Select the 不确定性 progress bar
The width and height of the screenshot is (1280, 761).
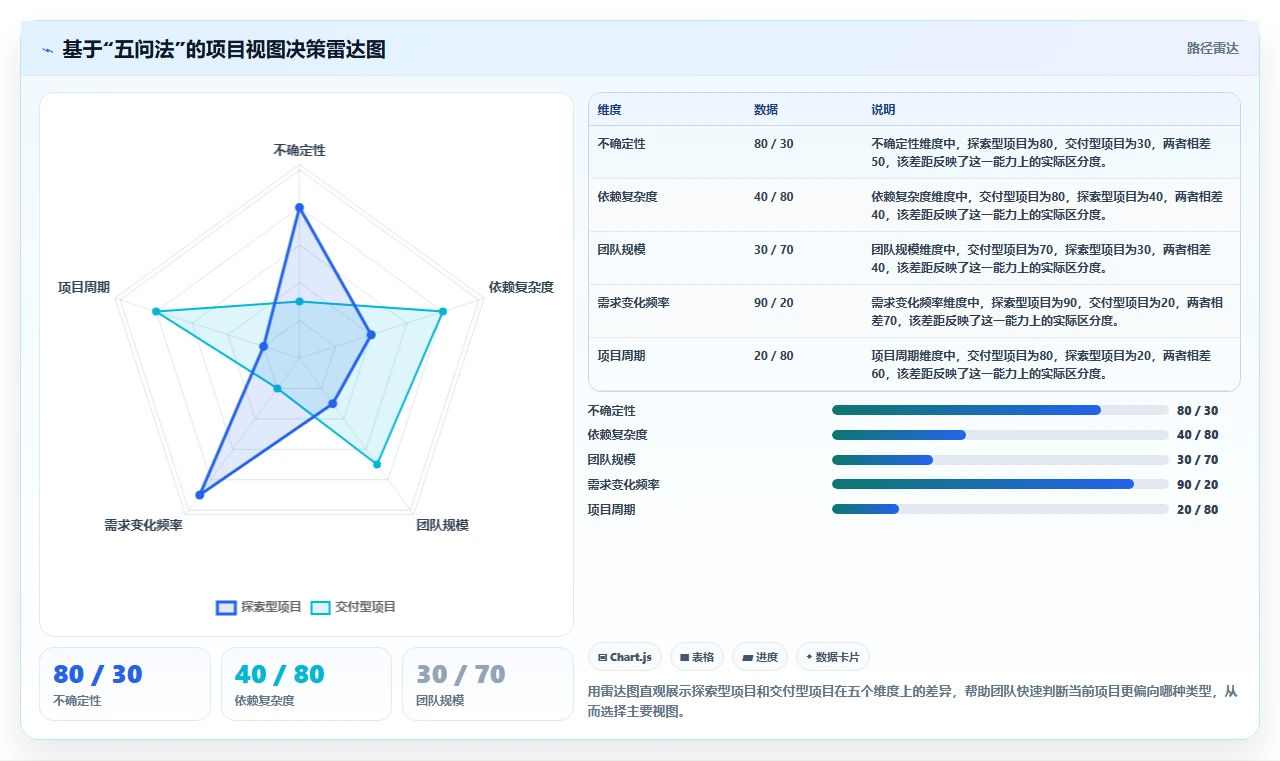pyautogui.click(x=1000, y=410)
